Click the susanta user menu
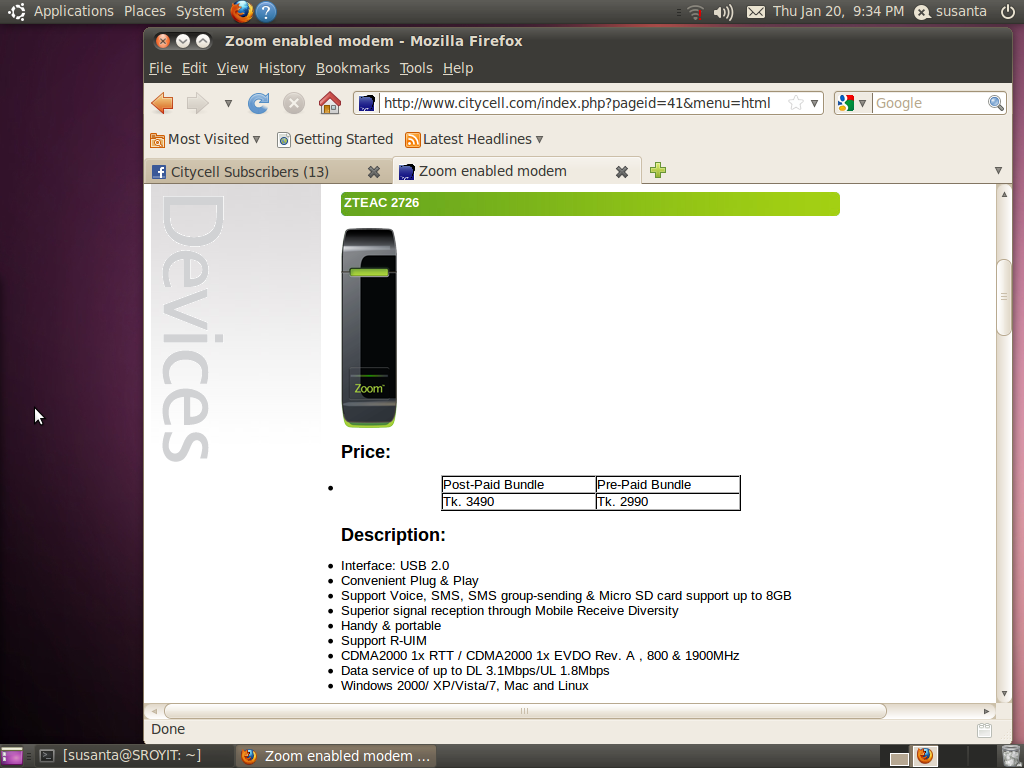 click(951, 11)
